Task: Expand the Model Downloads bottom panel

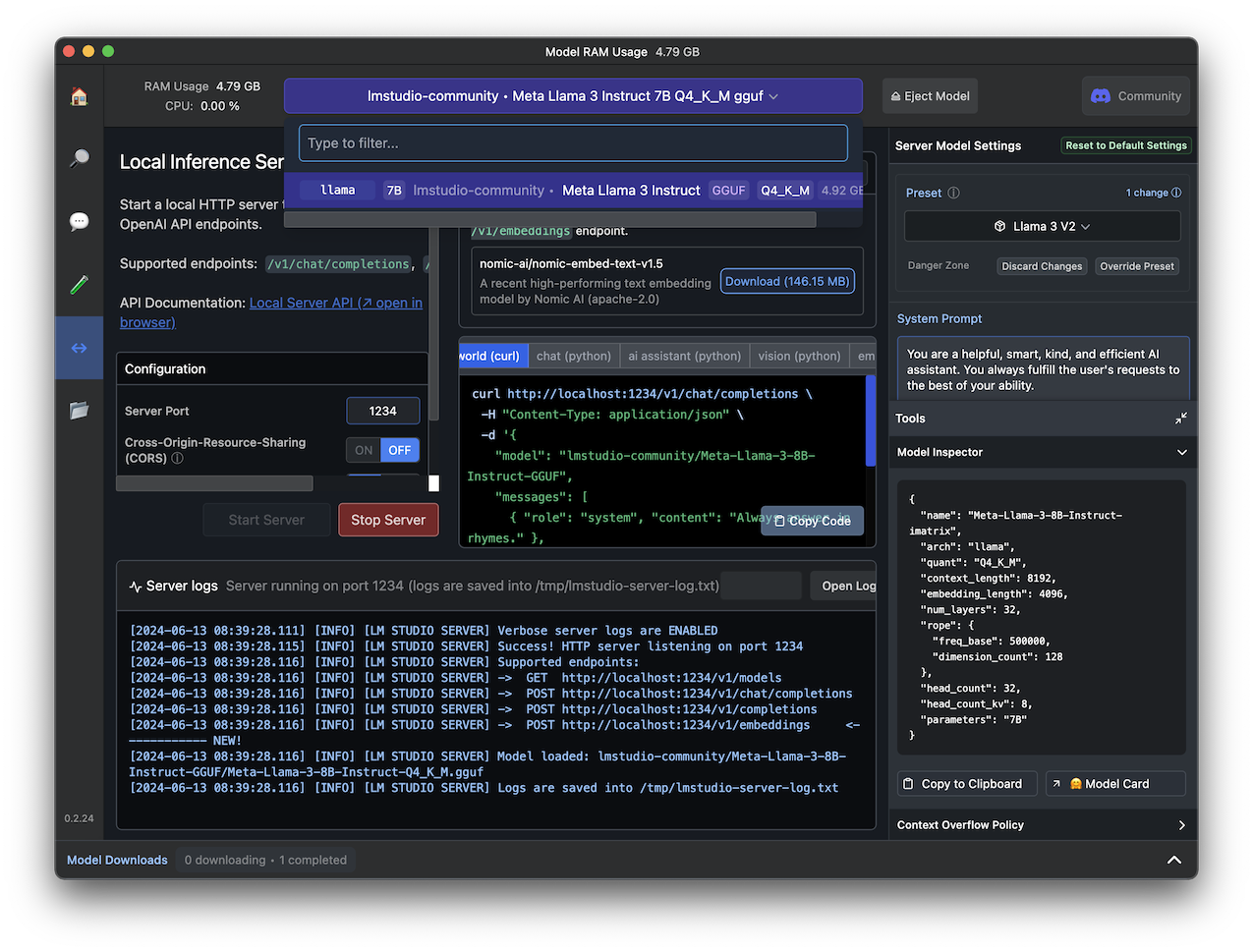Action: pos(1173,860)
